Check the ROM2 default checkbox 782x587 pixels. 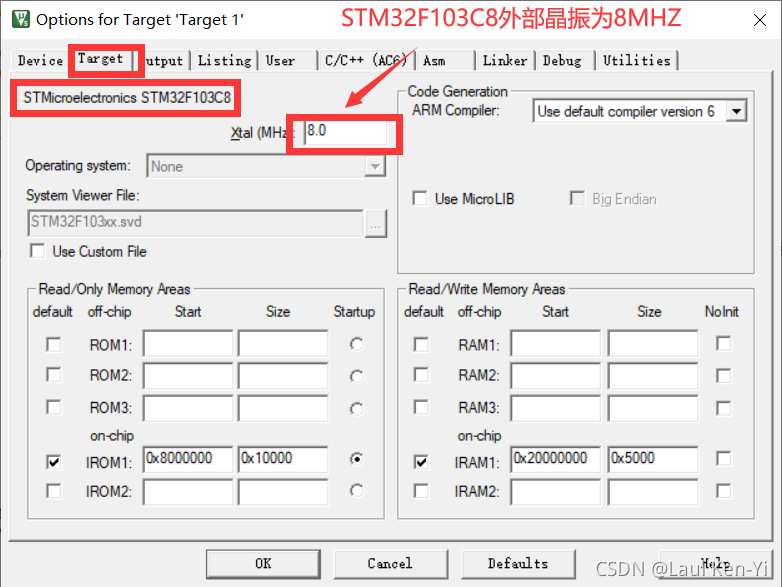pyautogui.click(x=53, y=375)
